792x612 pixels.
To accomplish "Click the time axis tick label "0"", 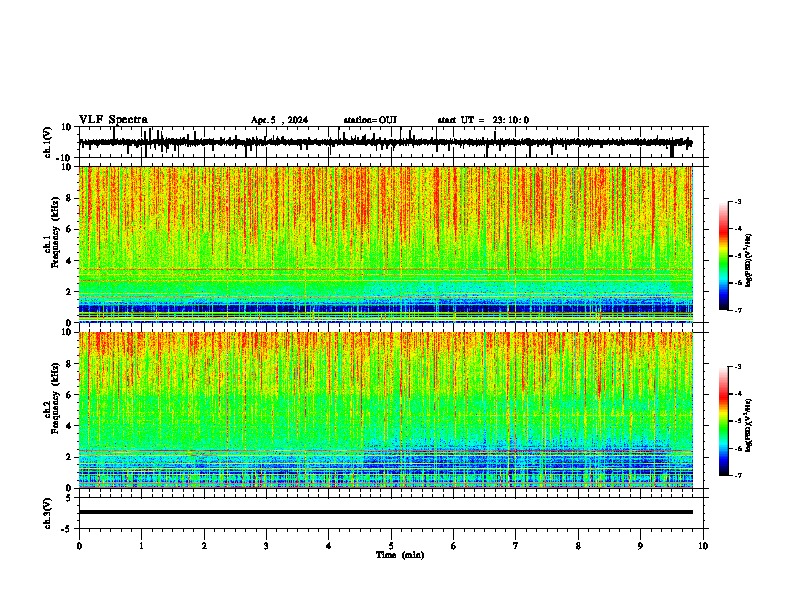I will pos(79,546).
